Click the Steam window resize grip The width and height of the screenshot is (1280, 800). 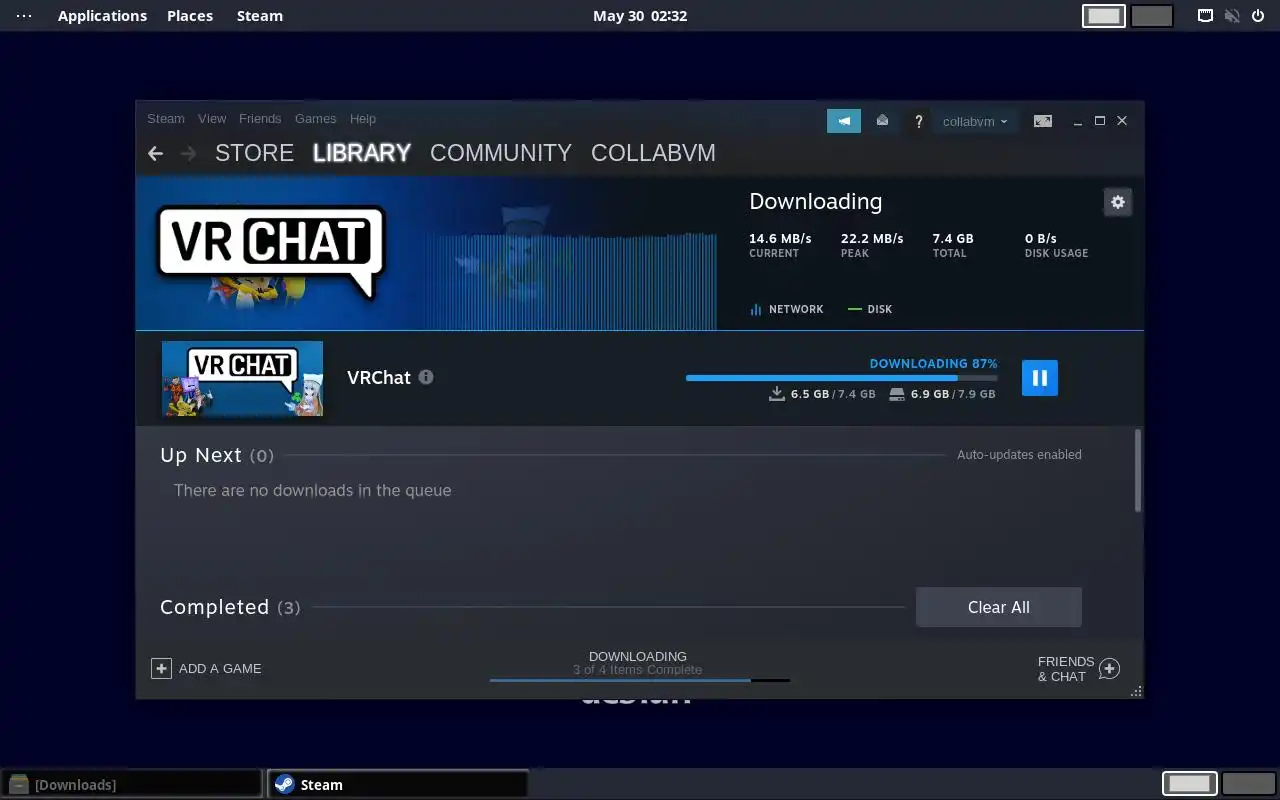(1136, 691)
